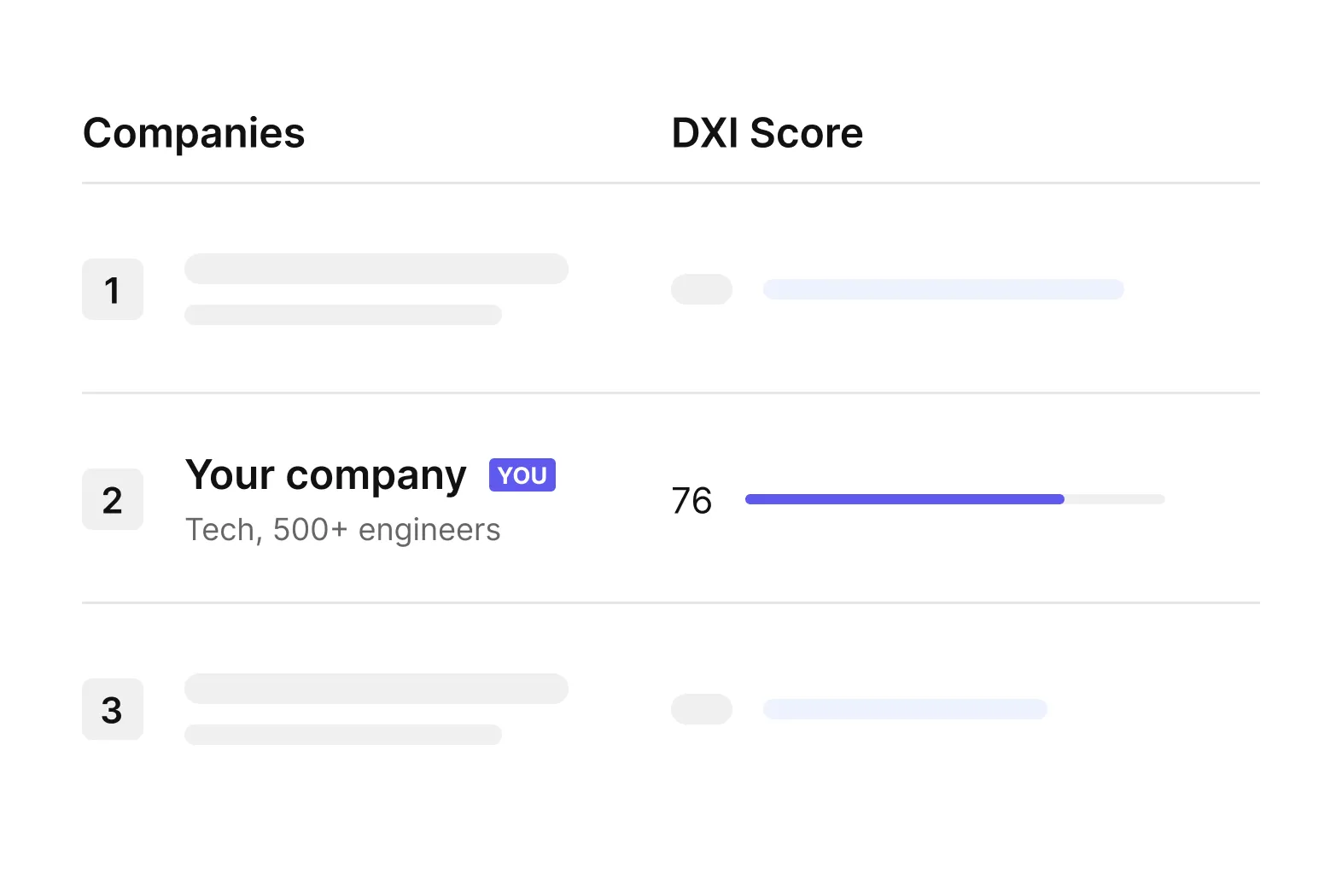The width and height of the screenshot is (1342, 896).
Task: Click the DXI score value 76
Action: tap(691, 501)
